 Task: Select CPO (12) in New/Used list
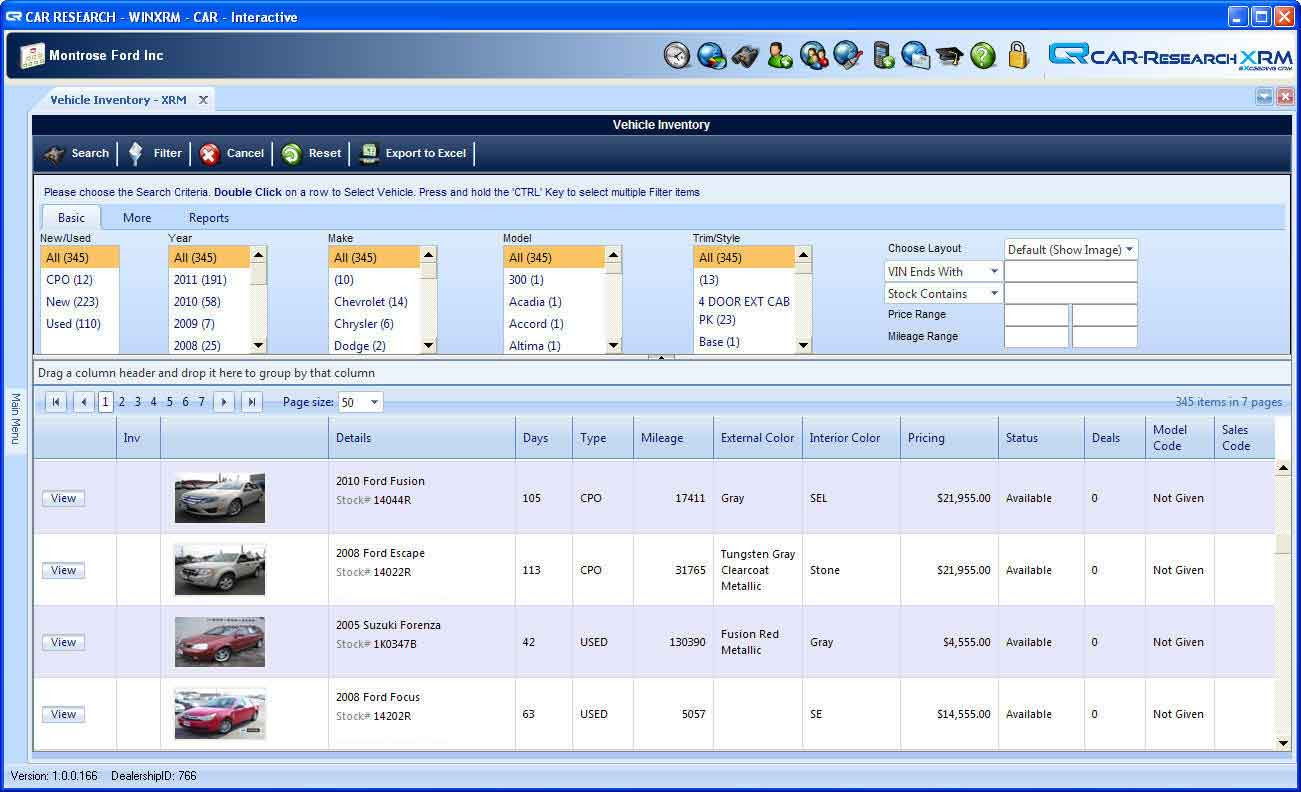click(79, 280)
